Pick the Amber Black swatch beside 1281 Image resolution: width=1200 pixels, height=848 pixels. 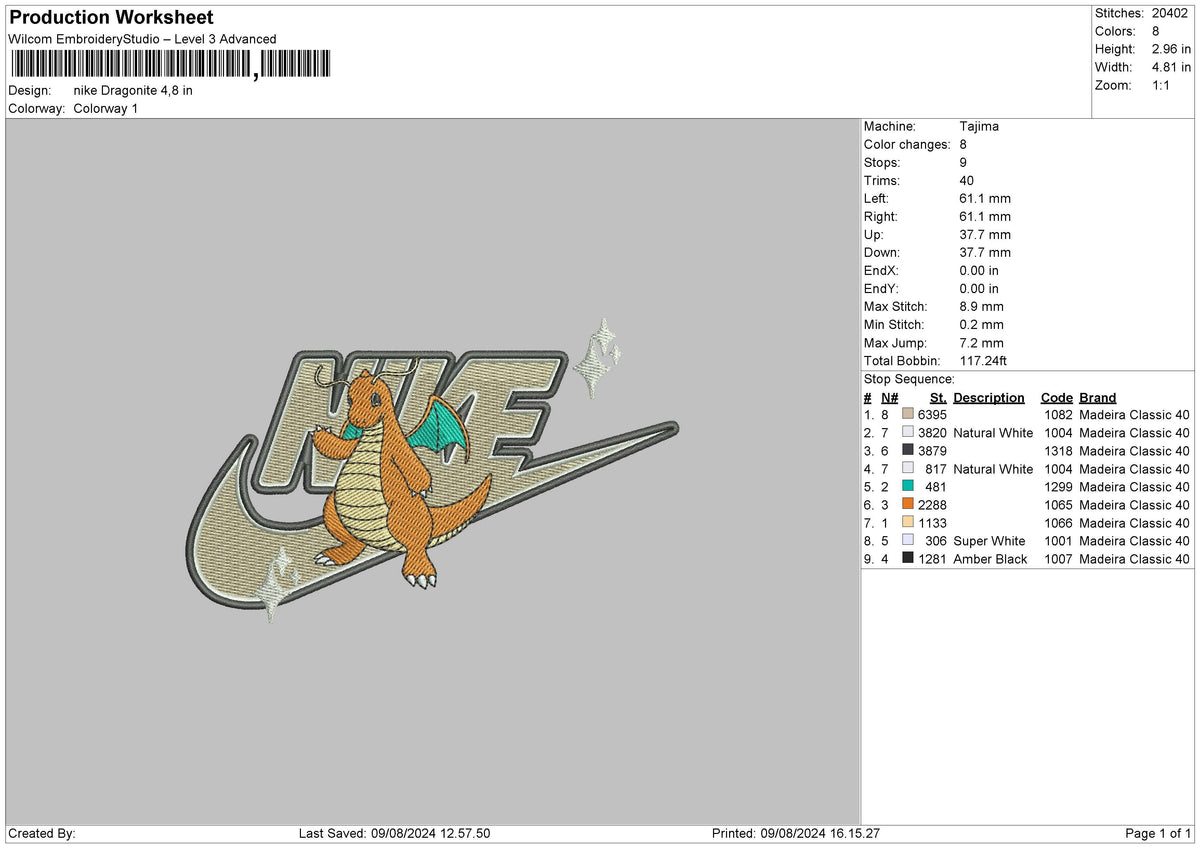(908, 559)
